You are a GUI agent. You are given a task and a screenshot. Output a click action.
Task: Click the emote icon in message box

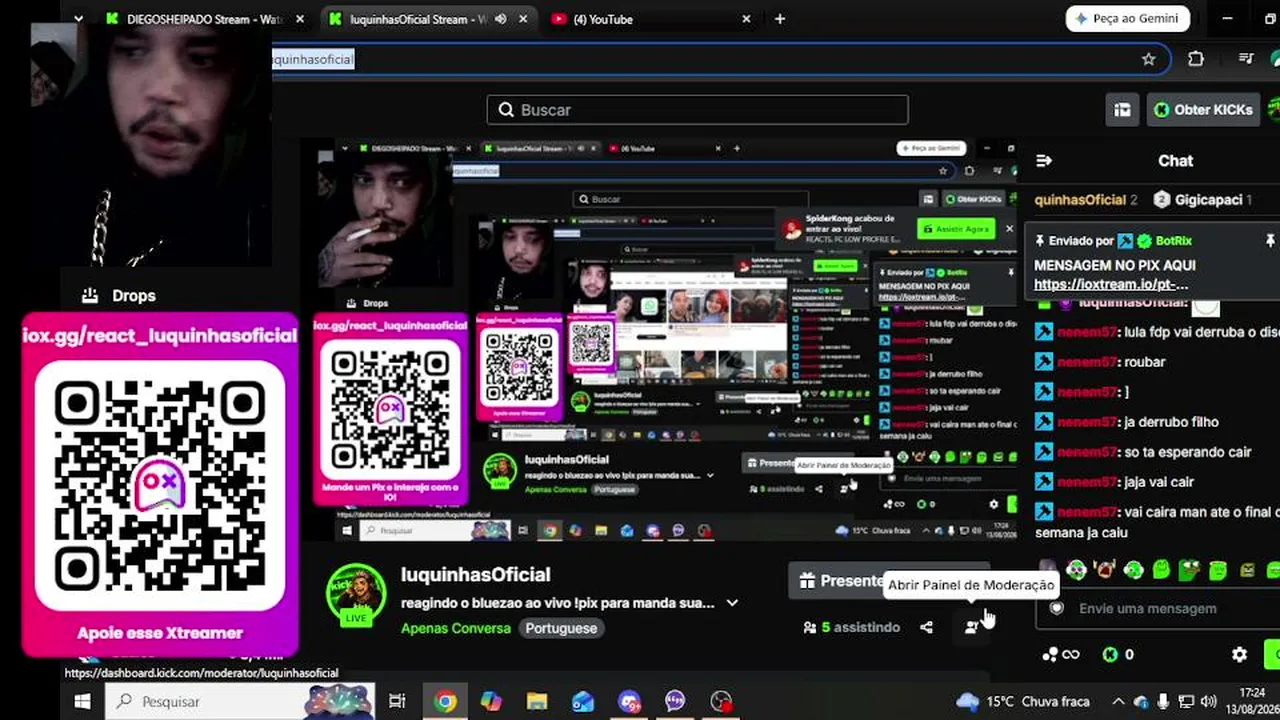(x=1056, y=608)
